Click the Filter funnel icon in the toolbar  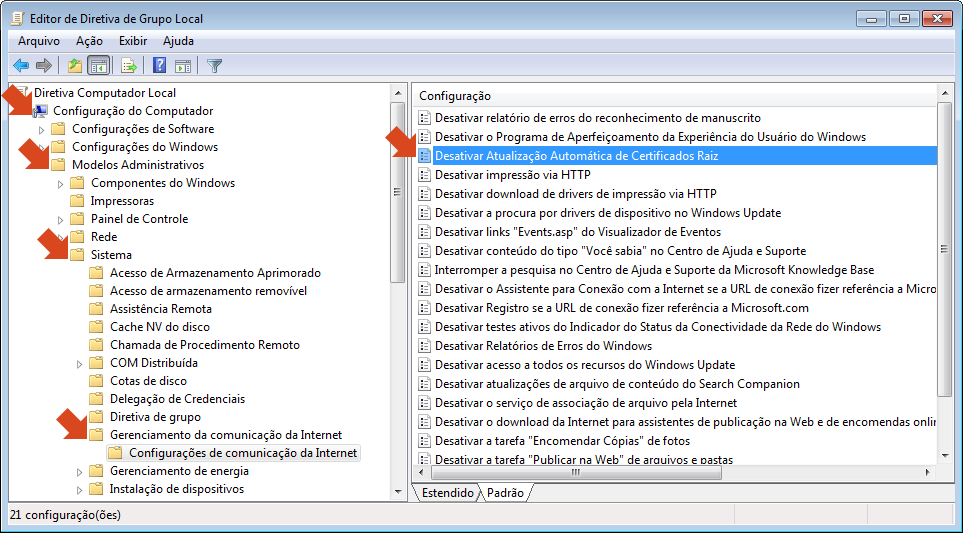pyautogui.click(x=214, y=66)
